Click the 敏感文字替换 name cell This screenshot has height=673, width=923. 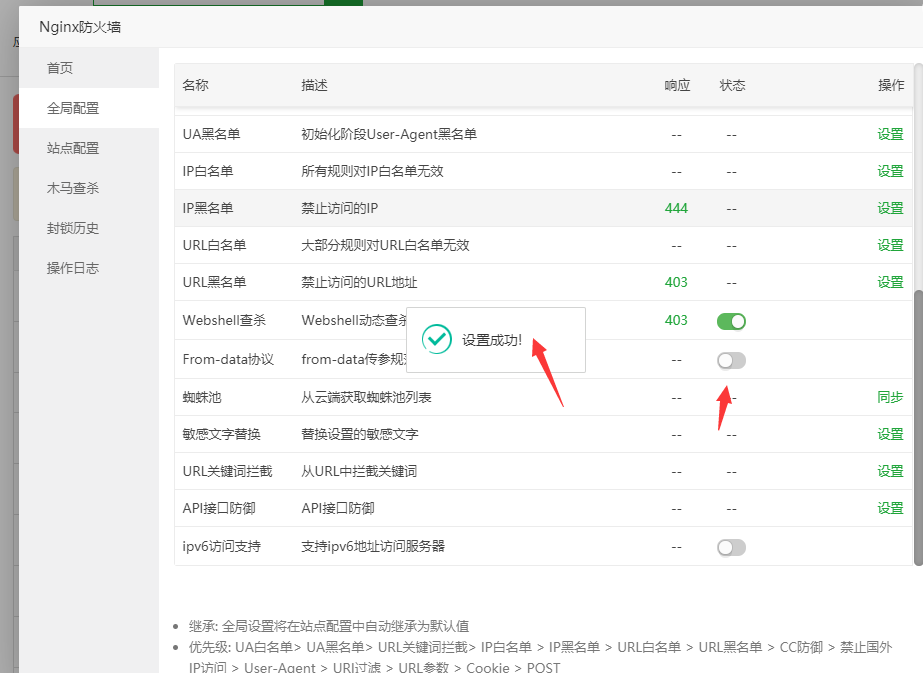[x=221, y=435]
